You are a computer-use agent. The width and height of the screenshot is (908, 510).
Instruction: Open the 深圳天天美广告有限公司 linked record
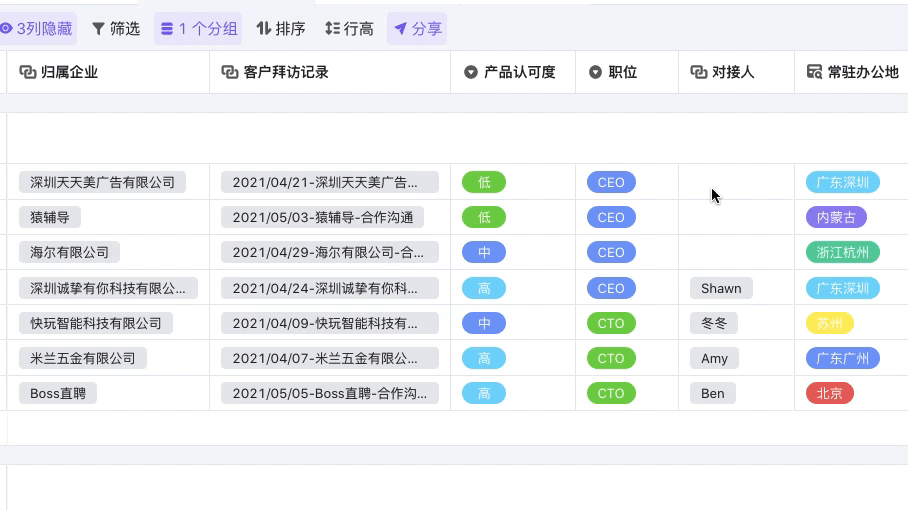pos(102,182)
